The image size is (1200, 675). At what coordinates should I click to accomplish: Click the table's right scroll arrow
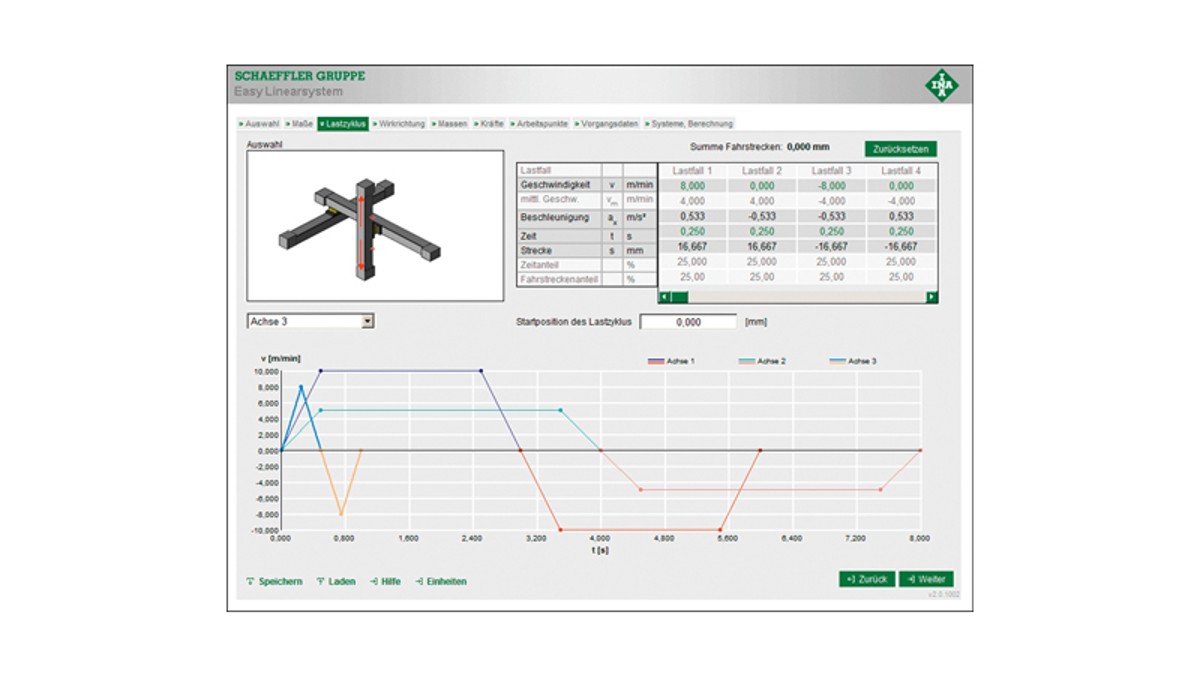[x=930, y=297]
